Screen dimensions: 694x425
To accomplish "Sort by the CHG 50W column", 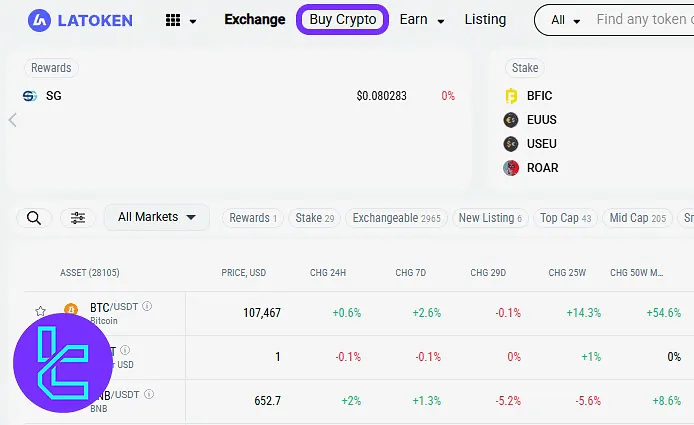I will tap(636, 273).
